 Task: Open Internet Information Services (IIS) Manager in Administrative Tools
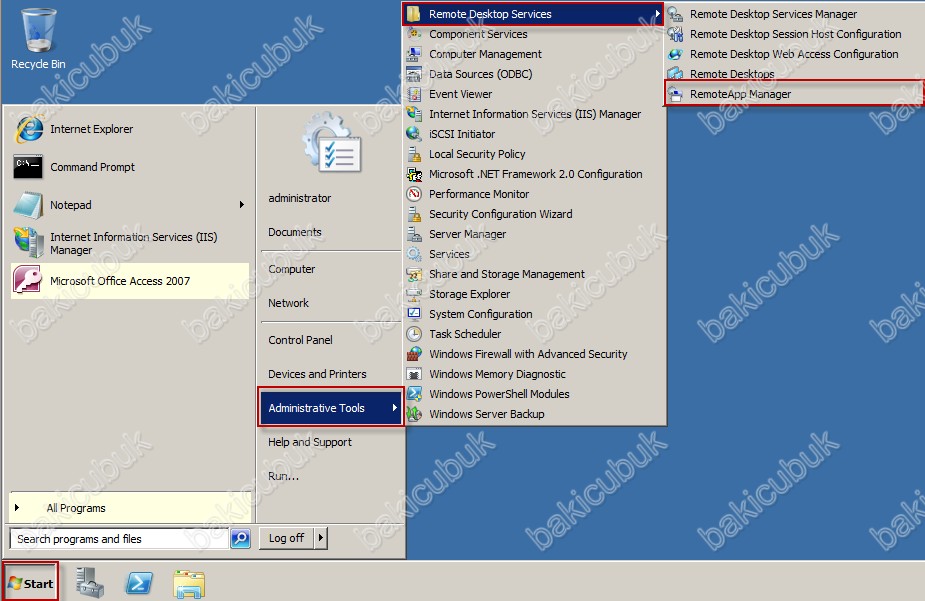(x=534, y=114)
